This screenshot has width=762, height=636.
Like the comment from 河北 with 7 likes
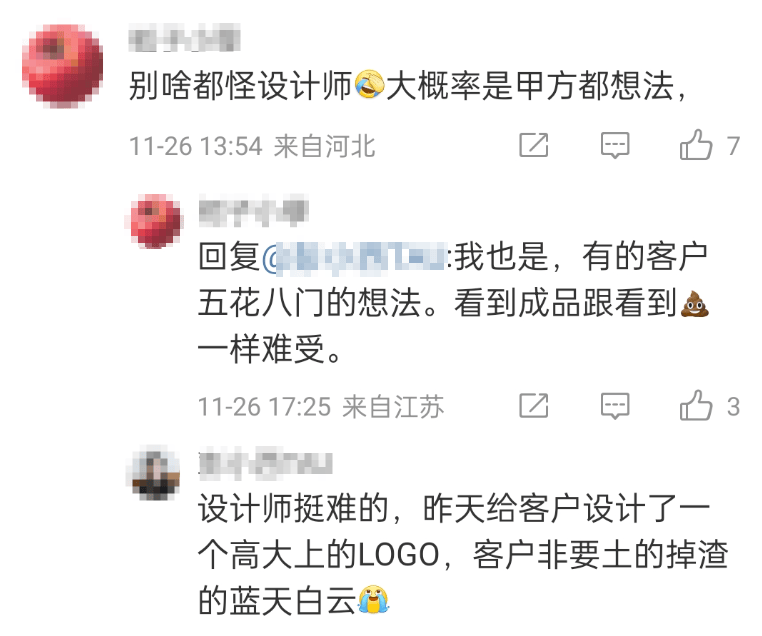click(696, 145)
